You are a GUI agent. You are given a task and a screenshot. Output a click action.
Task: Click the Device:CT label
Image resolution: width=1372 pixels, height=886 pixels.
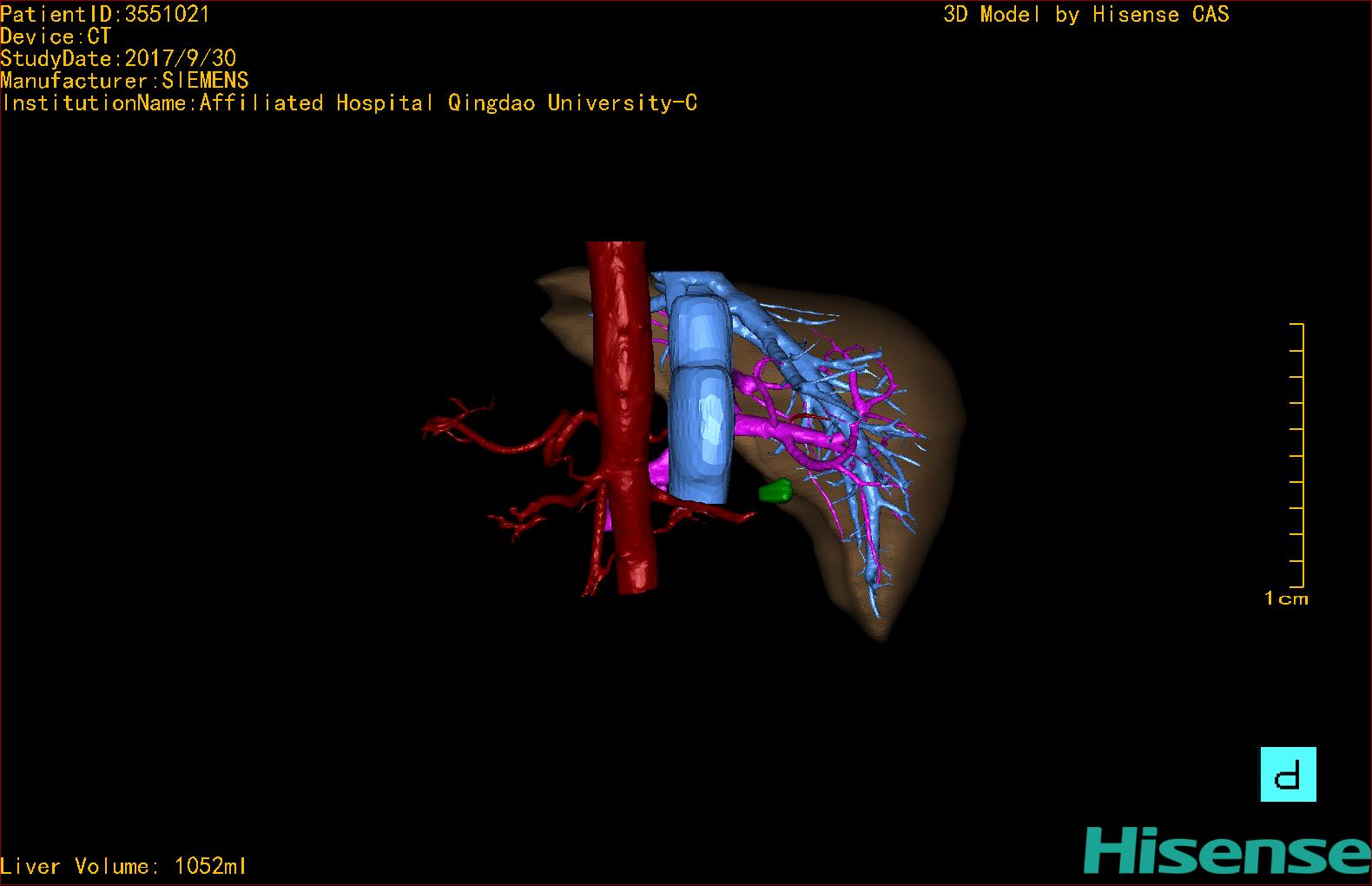click(56, 36)
